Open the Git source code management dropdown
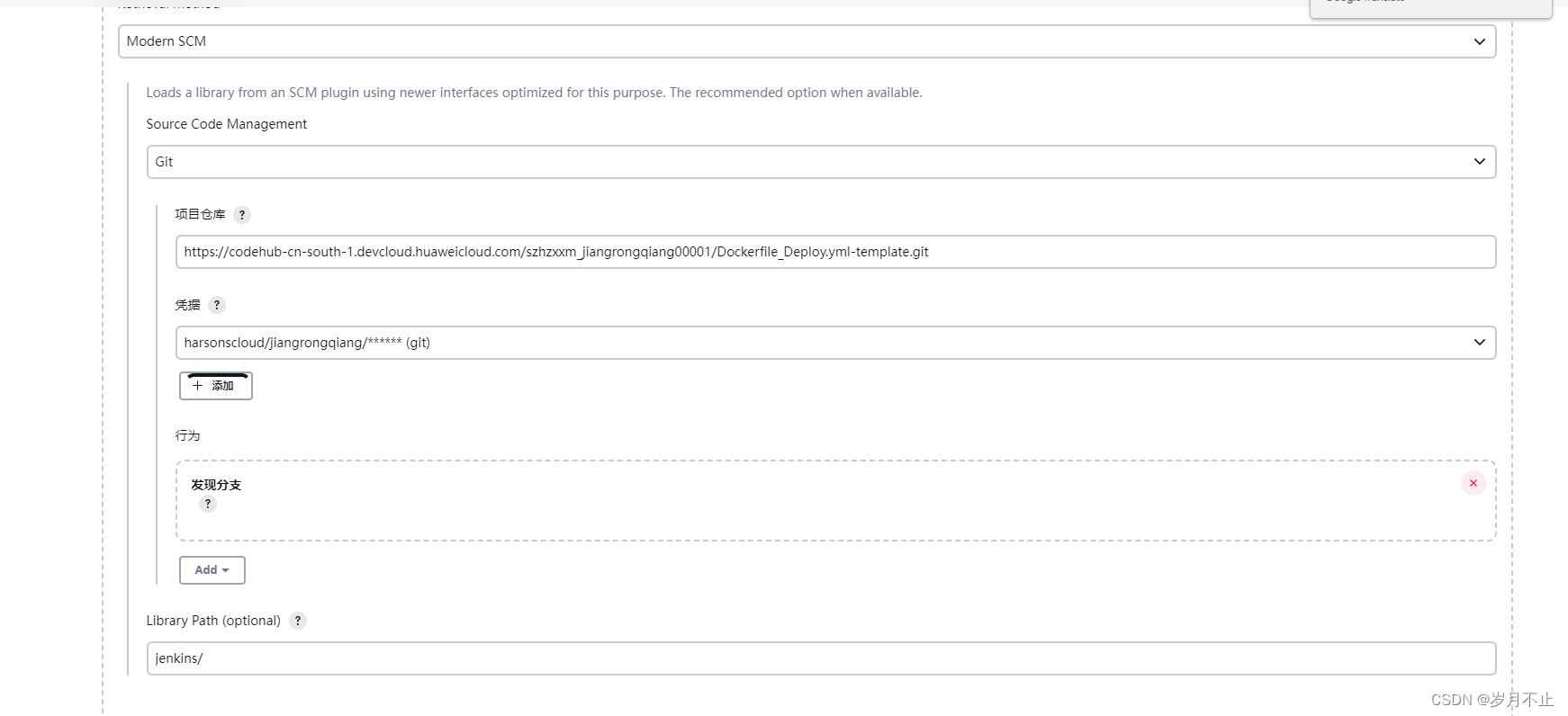 click(x=821, y=162)
